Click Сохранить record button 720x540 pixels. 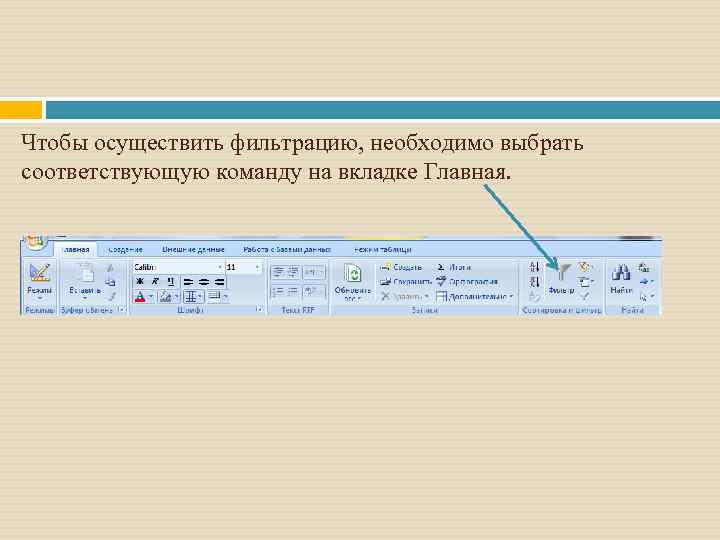pos(406,281)
